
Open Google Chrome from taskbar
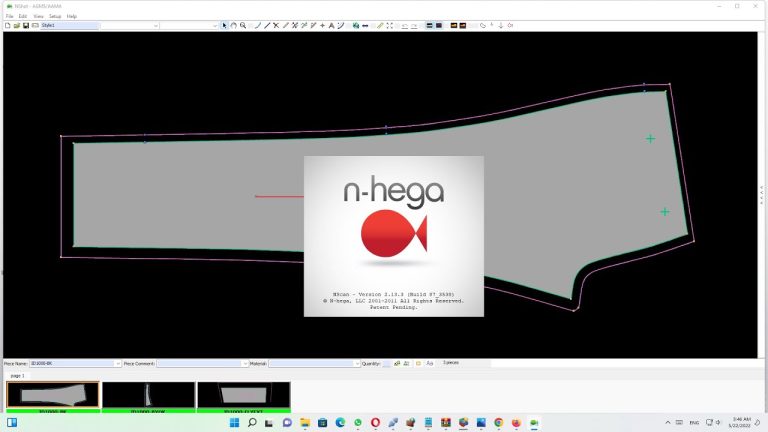pyautogui.click(x=499, y=422)
